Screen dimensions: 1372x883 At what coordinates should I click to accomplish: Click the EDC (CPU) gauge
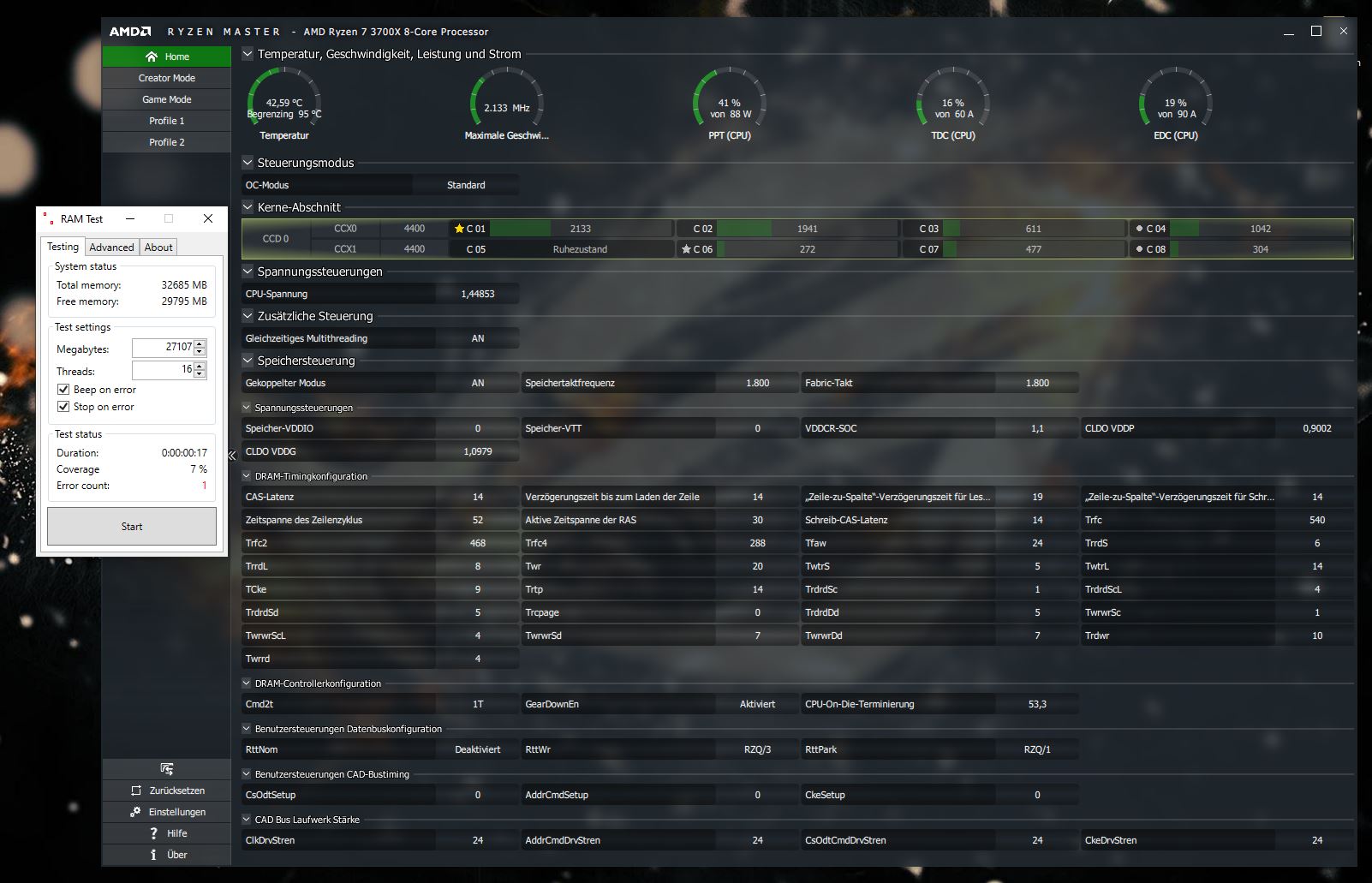click(x=1176, y=105)
